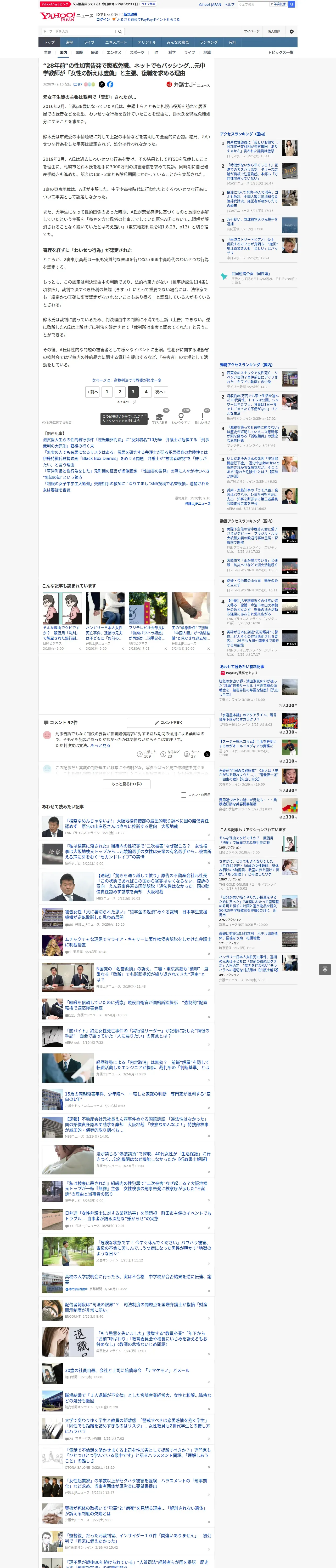
Task: Click なるほど reaction face icon on comment
Action: (x=164, y=754)
